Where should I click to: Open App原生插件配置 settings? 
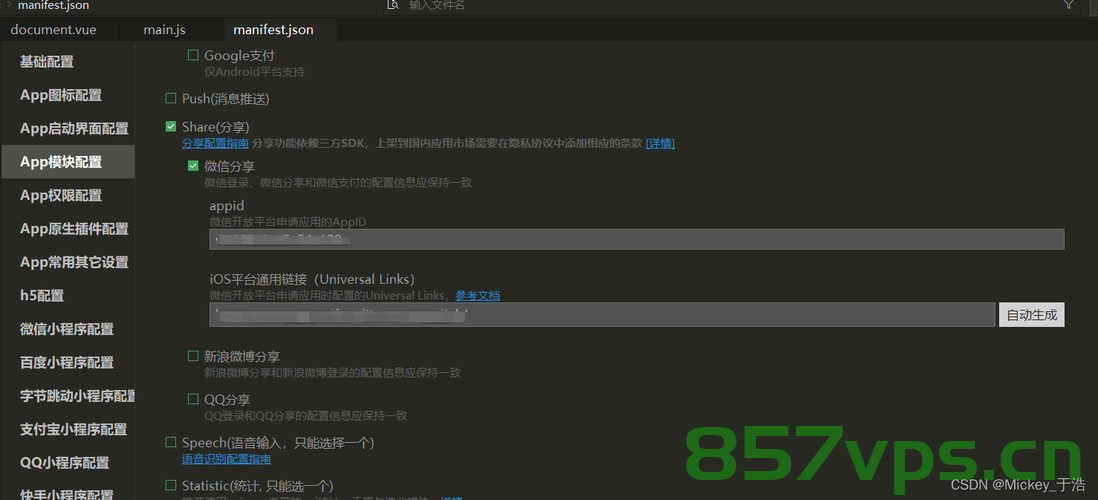coord(74,229)
